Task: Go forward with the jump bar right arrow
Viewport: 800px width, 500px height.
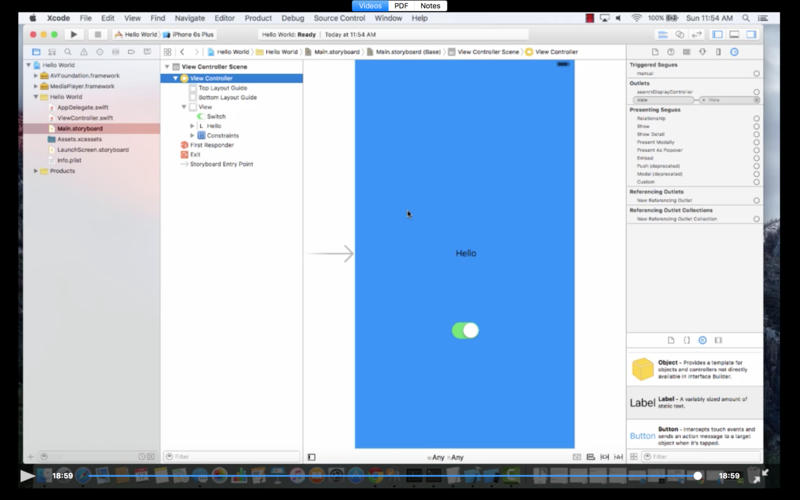Action: point(196,52)
